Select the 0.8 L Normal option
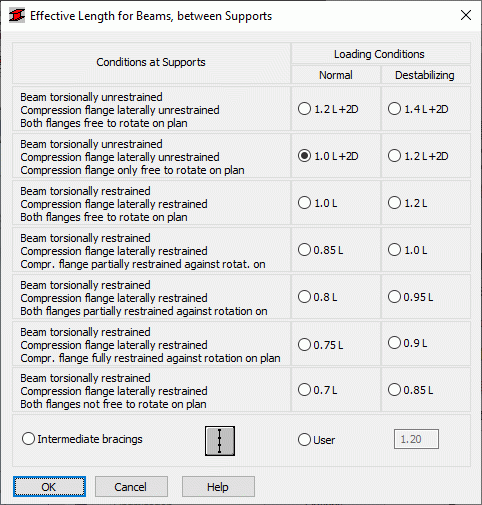Image resolution: width=482 pixels, height=505 pixels. click(x=318, y=297)
